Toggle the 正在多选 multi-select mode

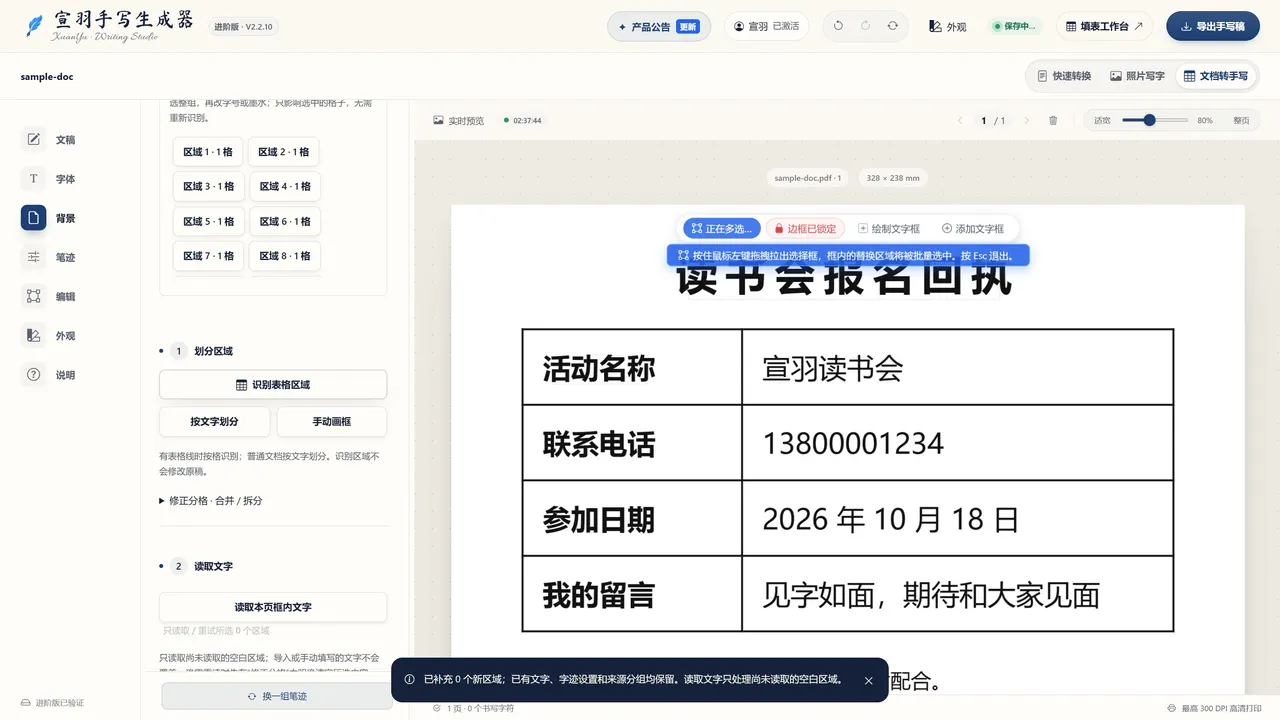(x=722, y=229)
